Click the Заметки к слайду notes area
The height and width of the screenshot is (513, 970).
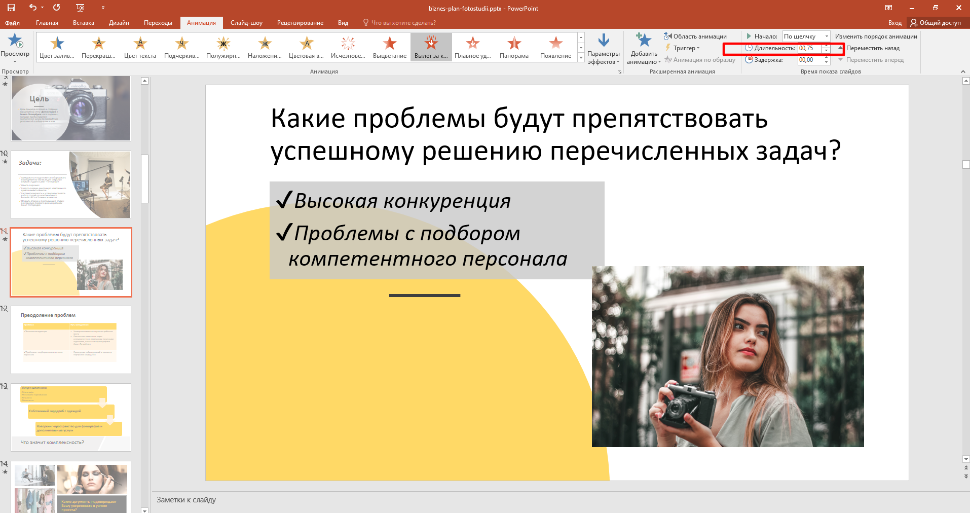[x=186, y=499]
